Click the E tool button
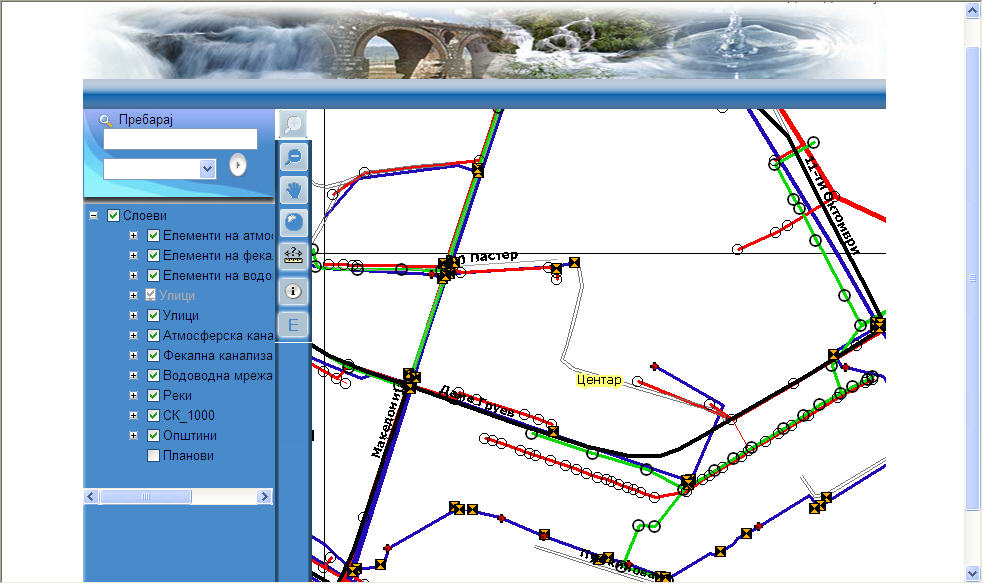The height and width of the screenshot is (584, 983). pos(293,324)
